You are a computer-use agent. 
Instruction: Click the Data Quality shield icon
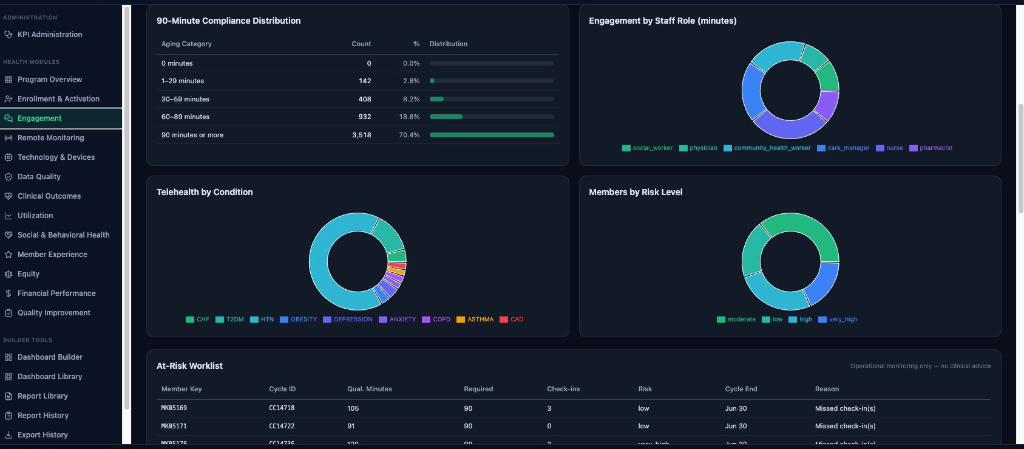(8, 177)
